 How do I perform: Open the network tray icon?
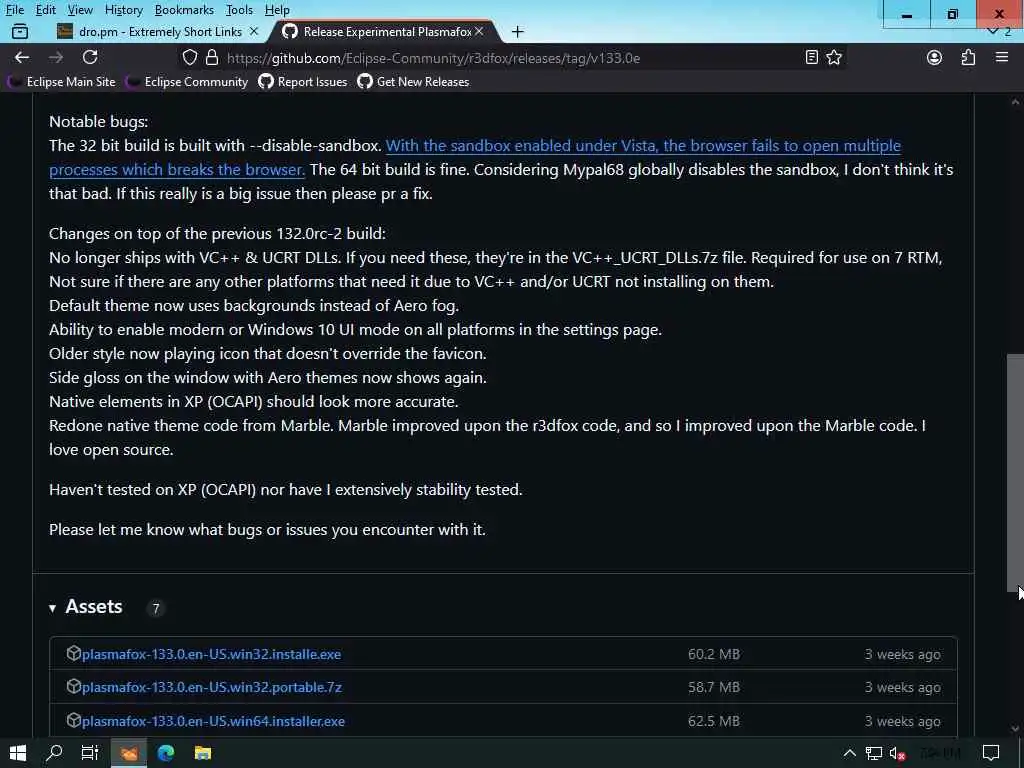pyautogui.click(x=873, y=753)
